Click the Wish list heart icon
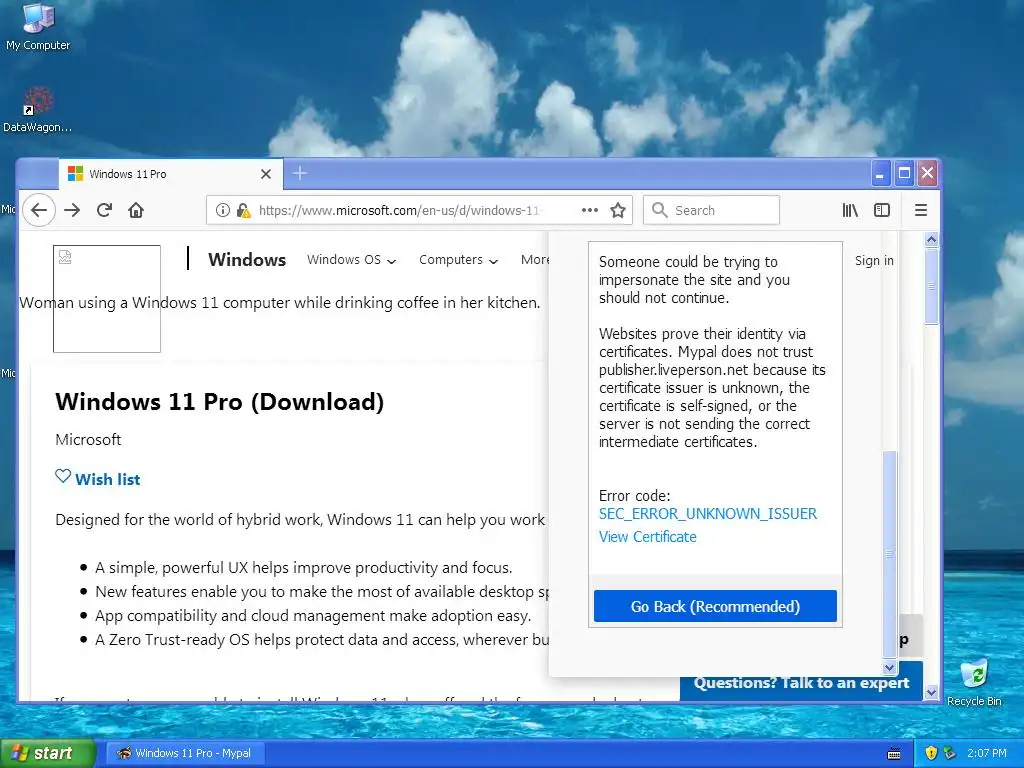 tap(63, 476)
